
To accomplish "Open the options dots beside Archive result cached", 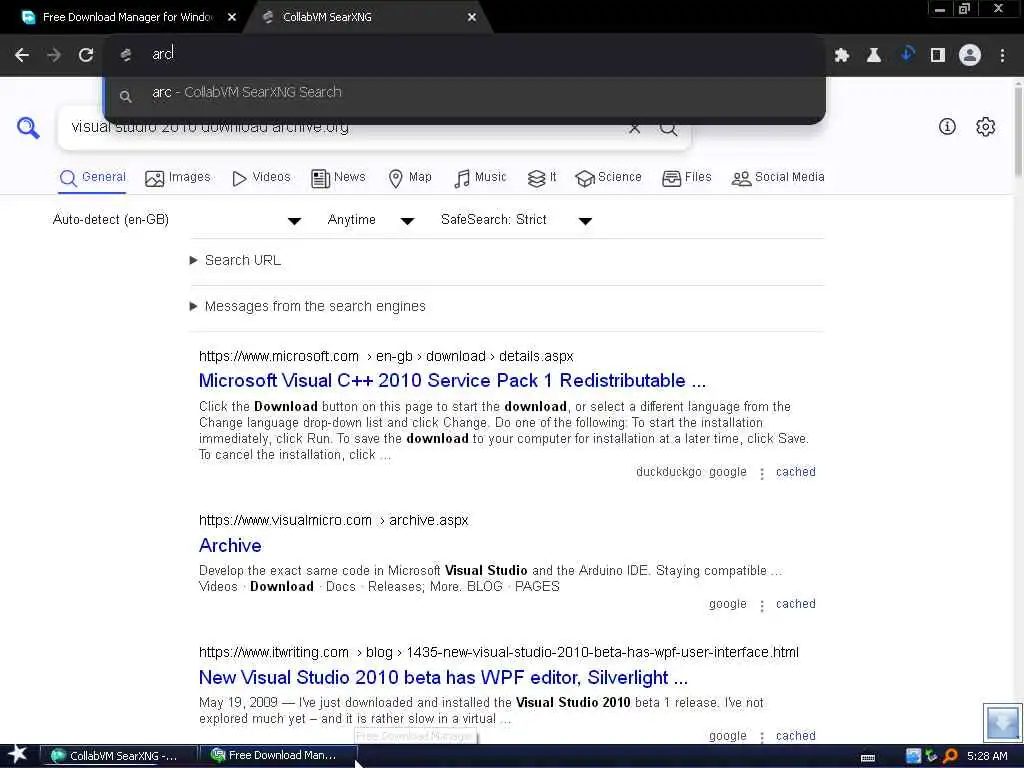I will pyautogui.click(x=761, y=605).
